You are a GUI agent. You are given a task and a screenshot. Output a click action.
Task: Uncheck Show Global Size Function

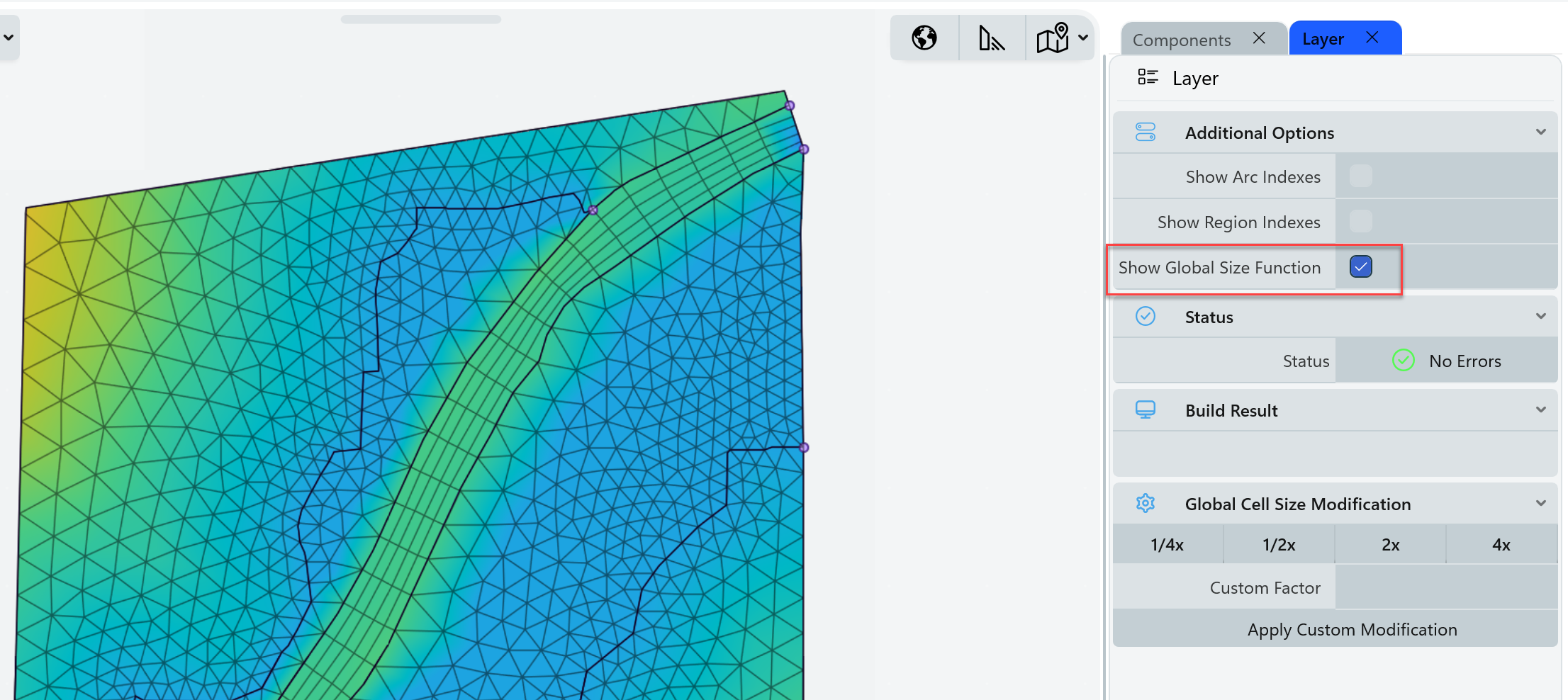[1360, 267]
